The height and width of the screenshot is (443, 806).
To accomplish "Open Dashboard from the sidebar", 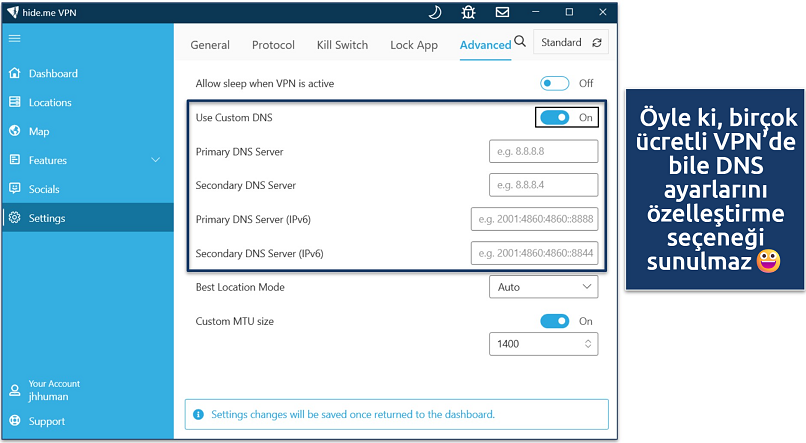I will pos(52,74).
